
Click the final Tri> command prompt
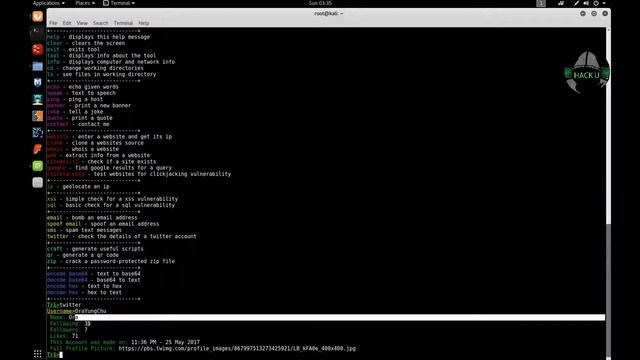[53, 355]
